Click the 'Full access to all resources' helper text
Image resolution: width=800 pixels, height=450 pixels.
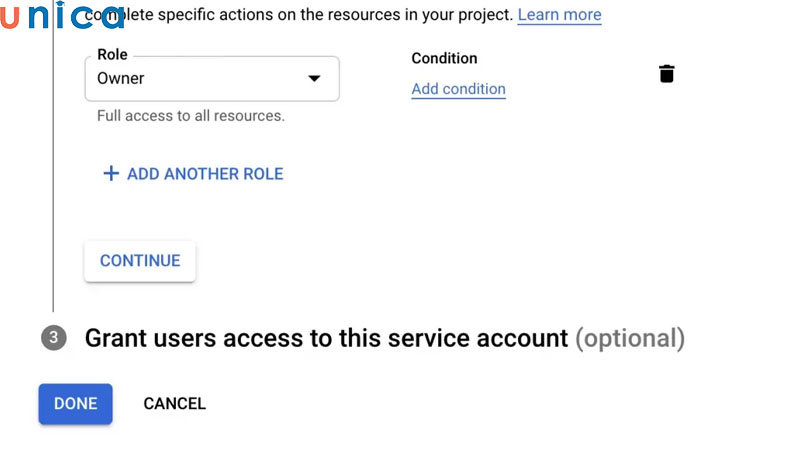coord(191,116)
